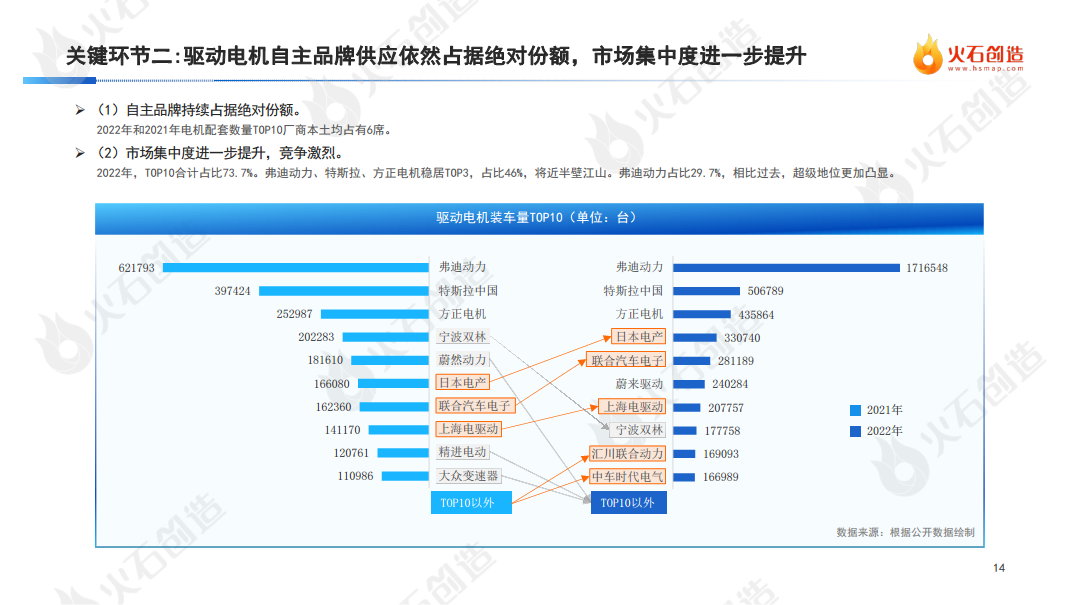
Task: Click the 2022 上海电驱动 orange box label
Action: pos(633,407)
